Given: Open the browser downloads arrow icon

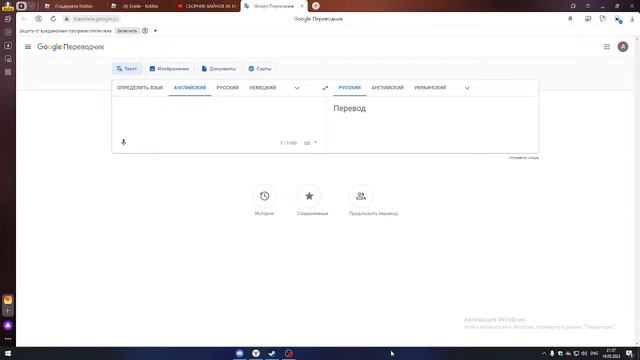Looking at the screenshot, I should [x=632, y=19].
